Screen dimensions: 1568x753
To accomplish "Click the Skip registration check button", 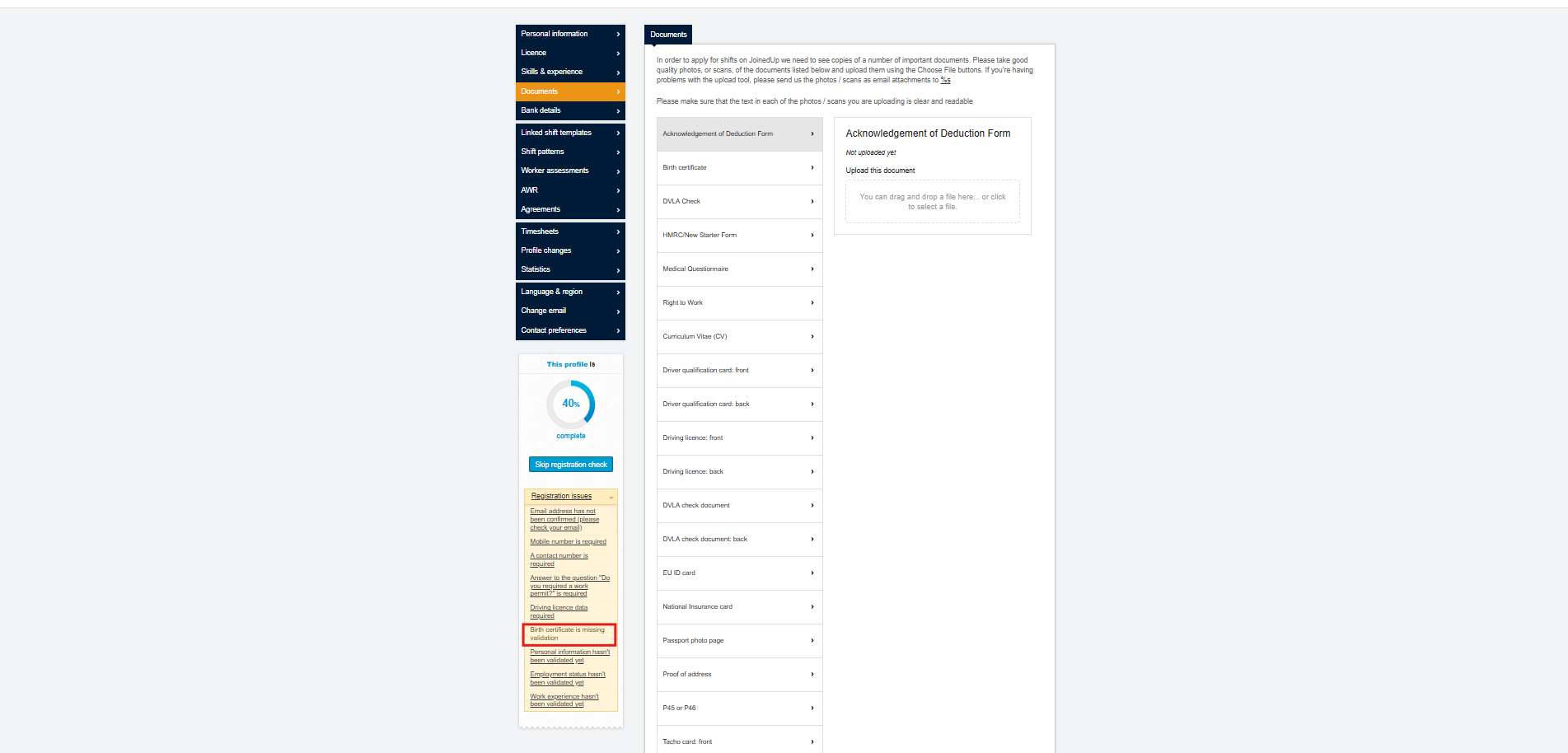I will click(570, 464).
